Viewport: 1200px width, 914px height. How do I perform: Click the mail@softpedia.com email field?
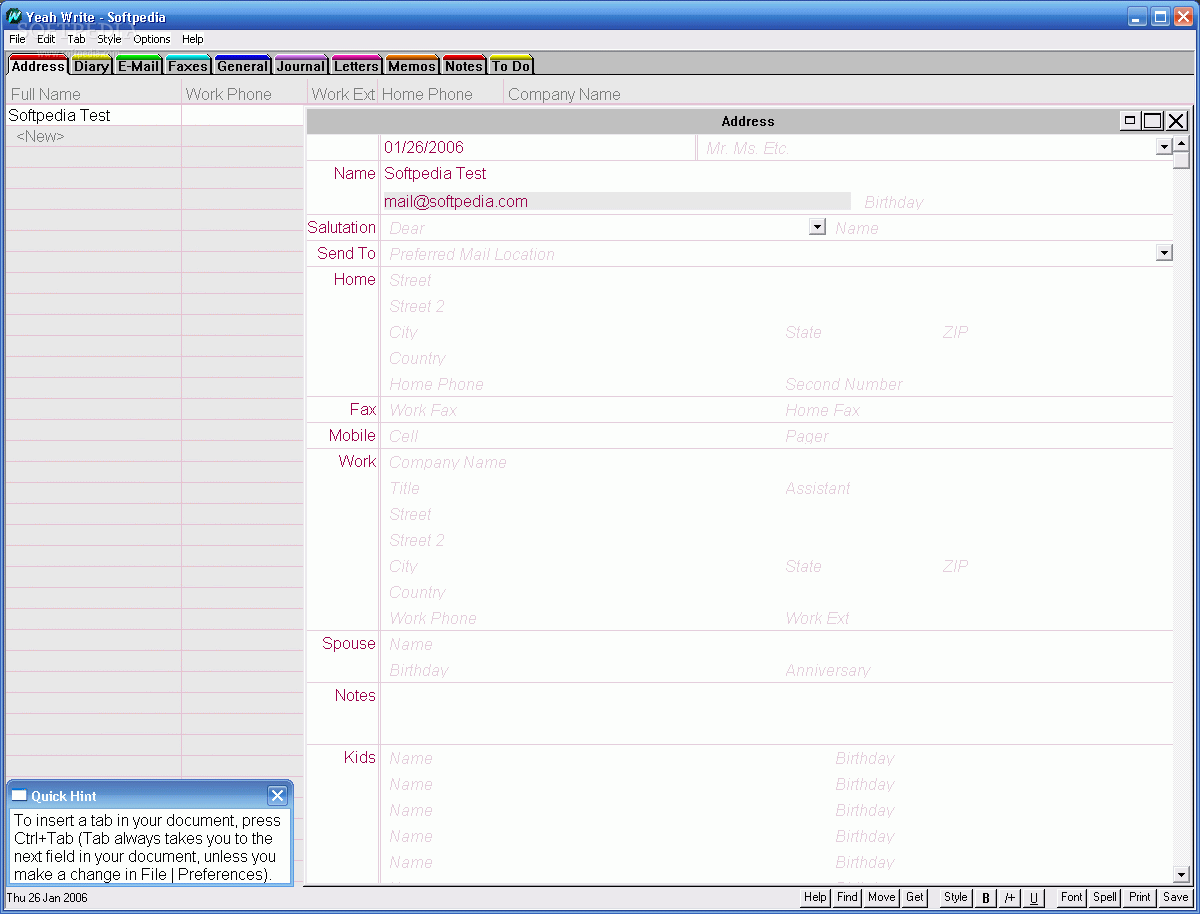[x=616, y=201]
